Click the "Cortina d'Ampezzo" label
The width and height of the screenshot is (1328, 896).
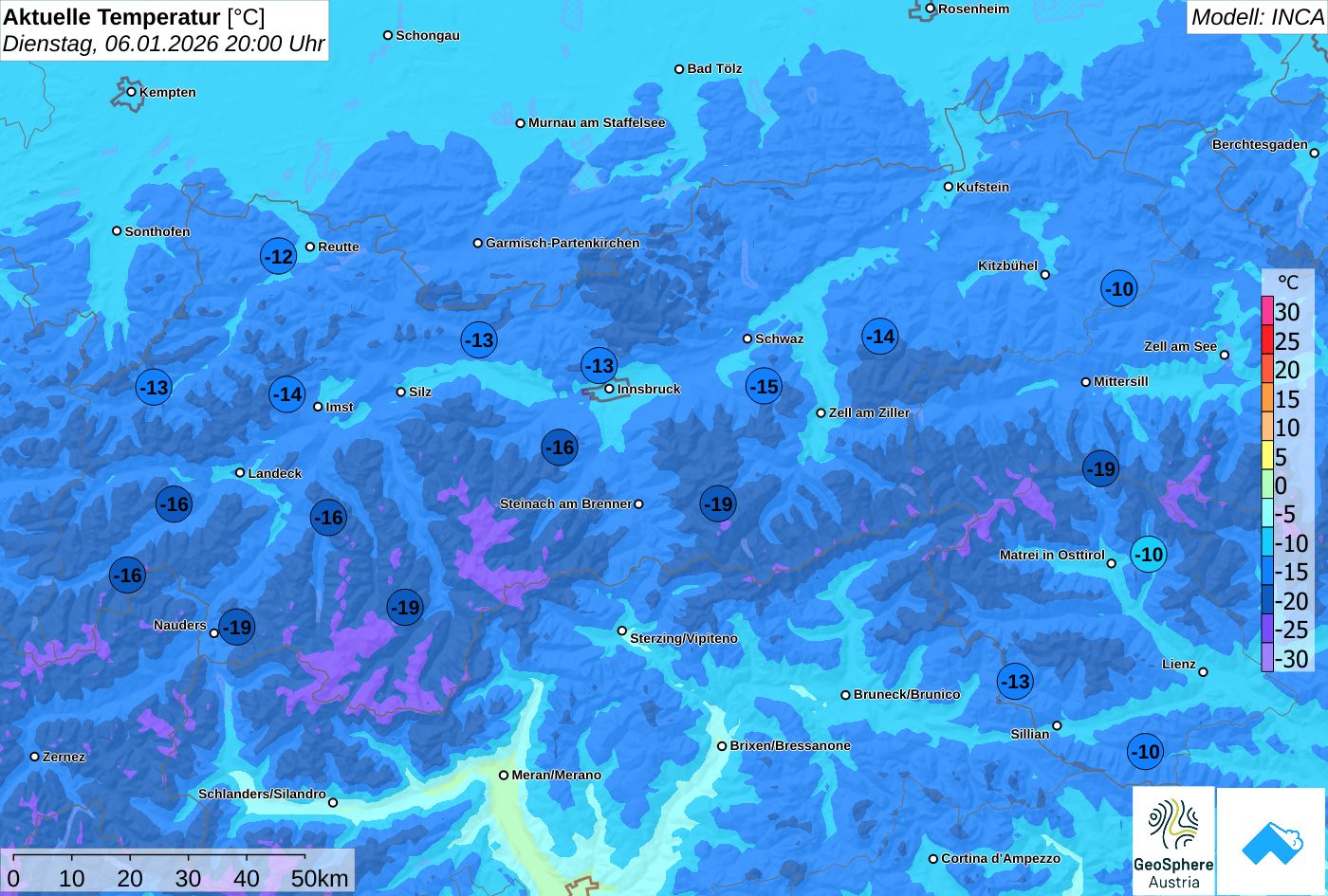pos(1001,858)
